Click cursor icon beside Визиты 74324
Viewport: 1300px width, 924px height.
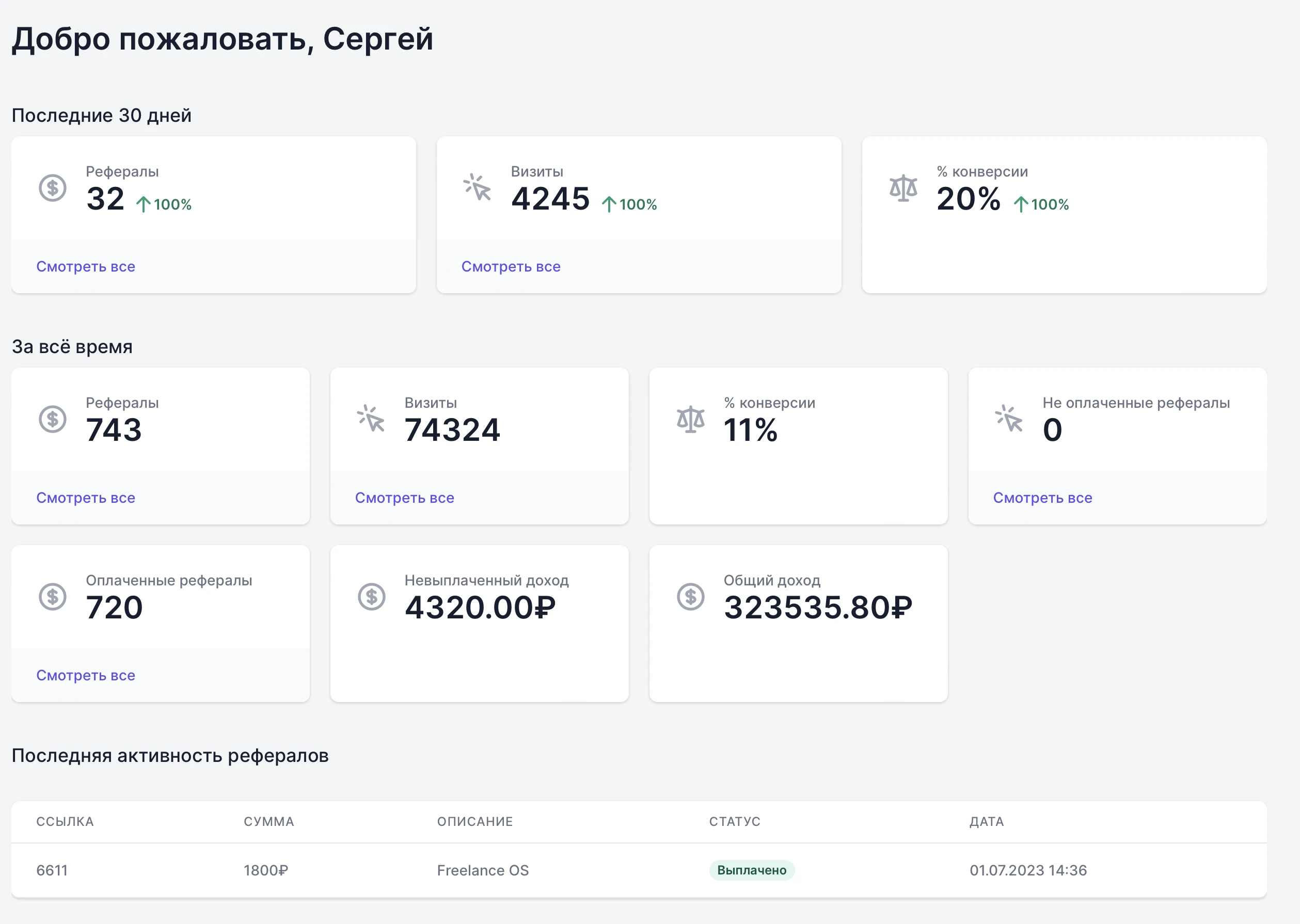tap(371, 419)
